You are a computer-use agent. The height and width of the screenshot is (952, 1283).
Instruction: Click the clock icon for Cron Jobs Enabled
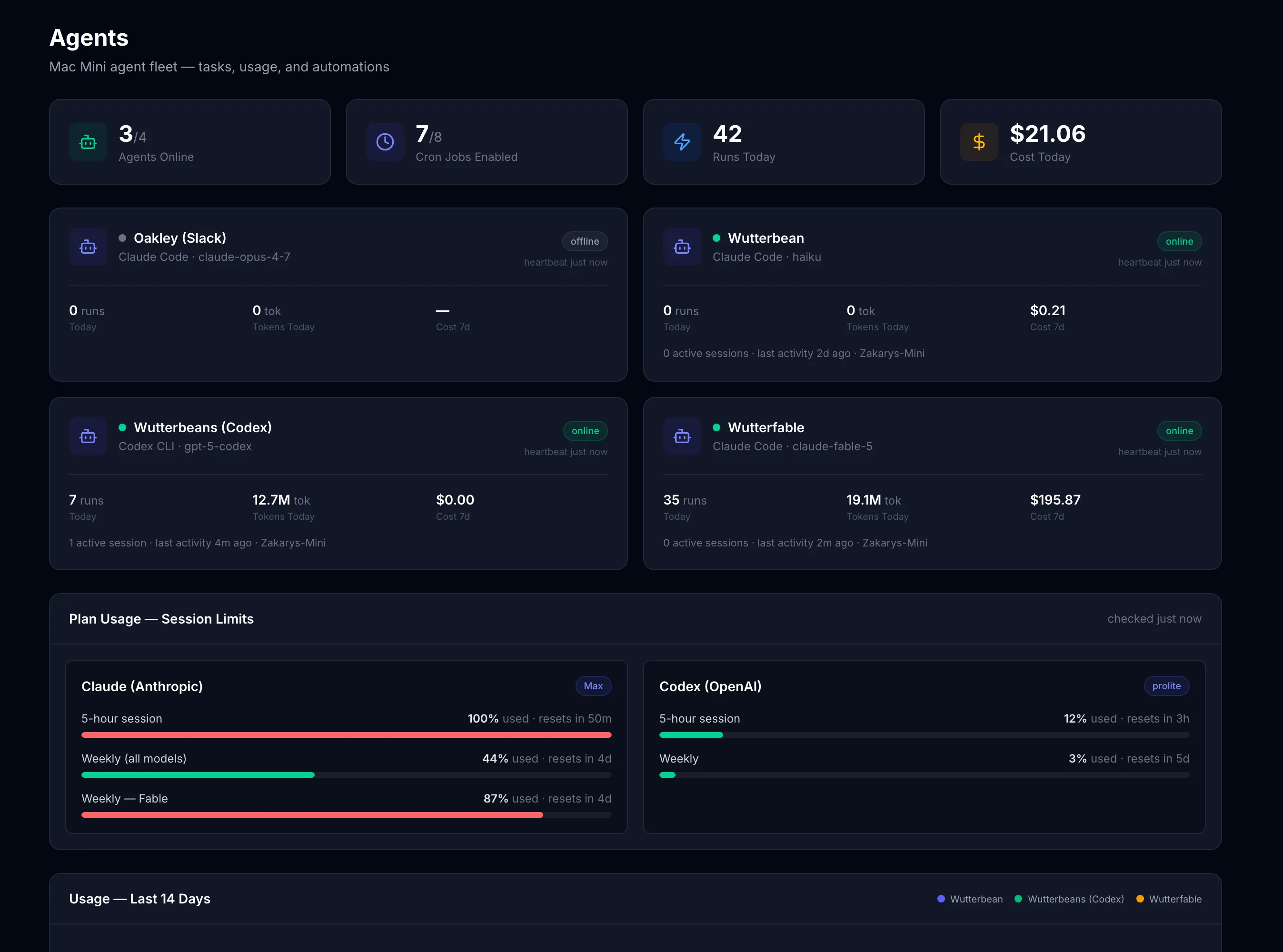point(385,142)
